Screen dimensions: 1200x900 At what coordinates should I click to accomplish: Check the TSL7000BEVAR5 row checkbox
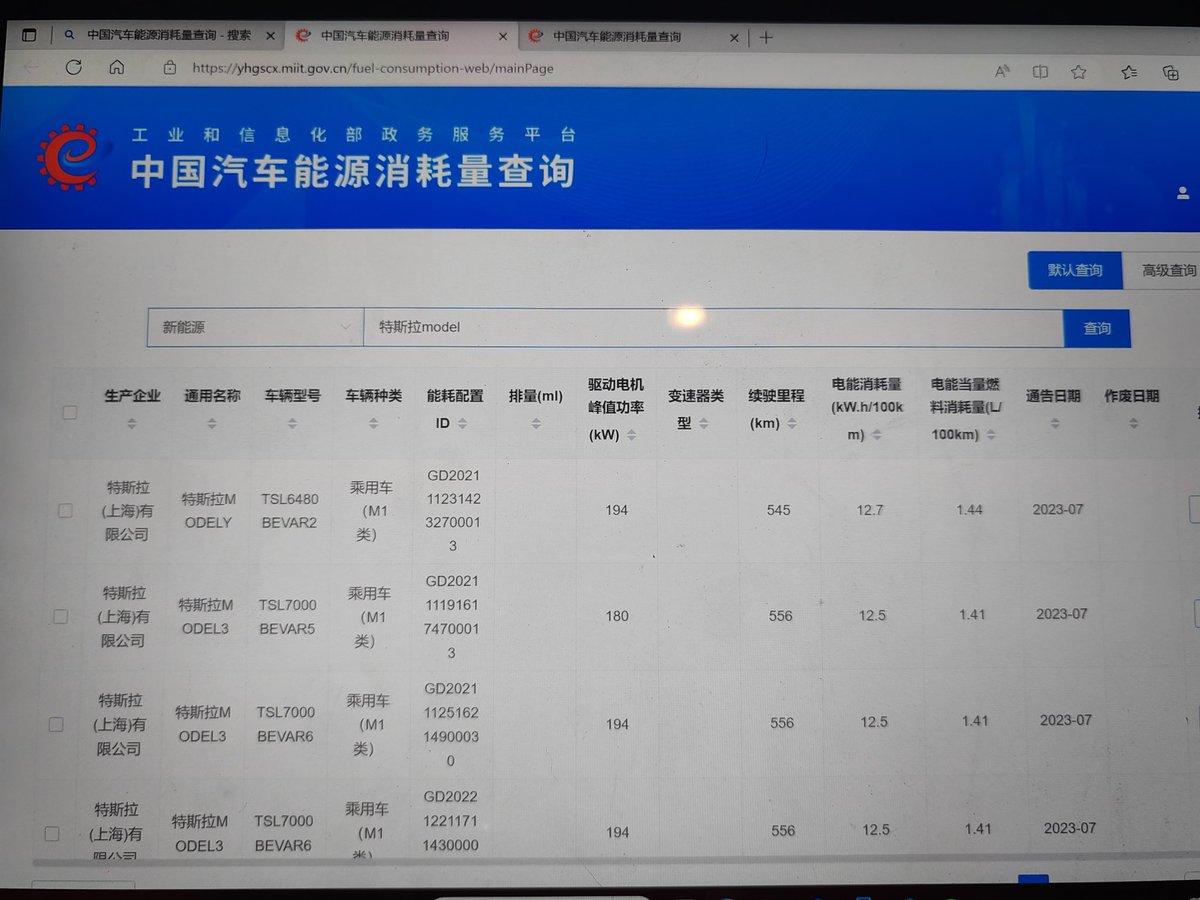click(60, 616)
